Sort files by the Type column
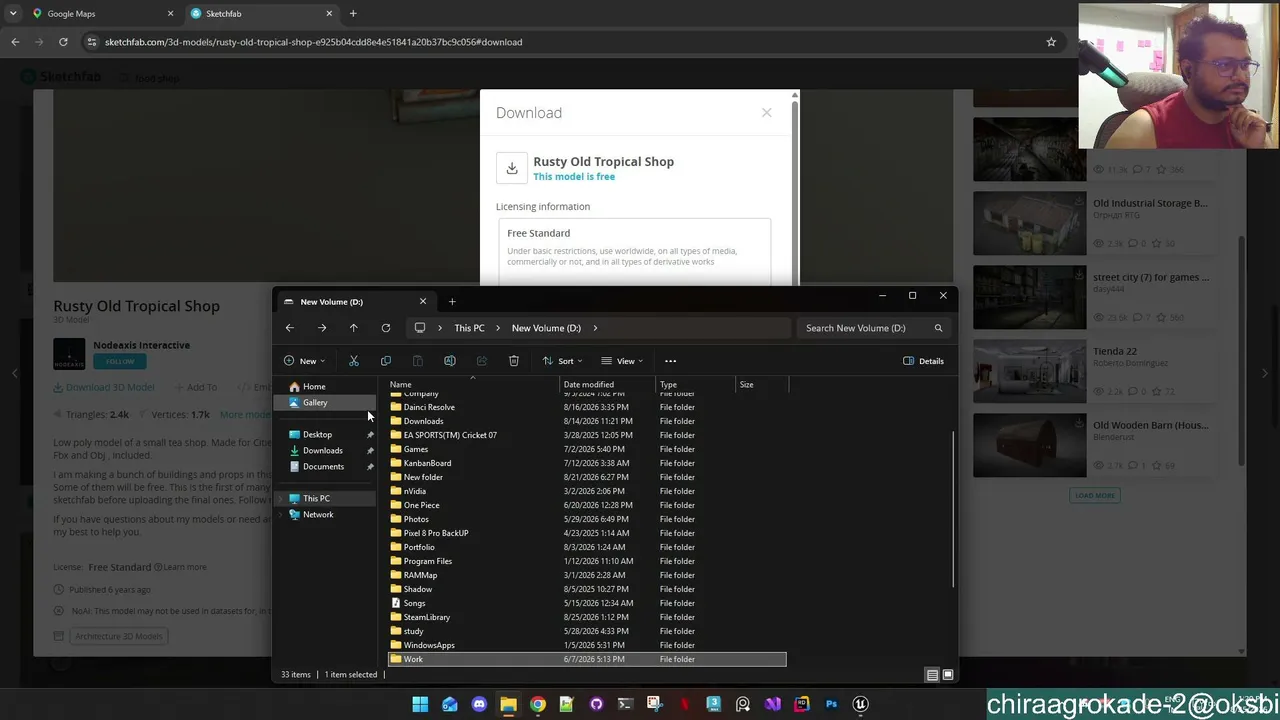The image size is (1280, 720). point(695,384)
